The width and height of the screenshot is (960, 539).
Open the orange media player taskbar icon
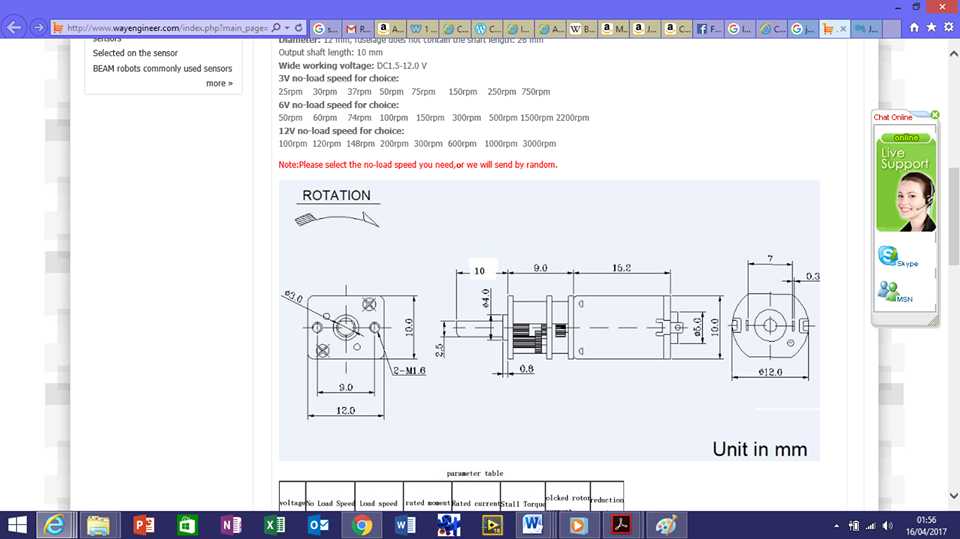point(578,525)
